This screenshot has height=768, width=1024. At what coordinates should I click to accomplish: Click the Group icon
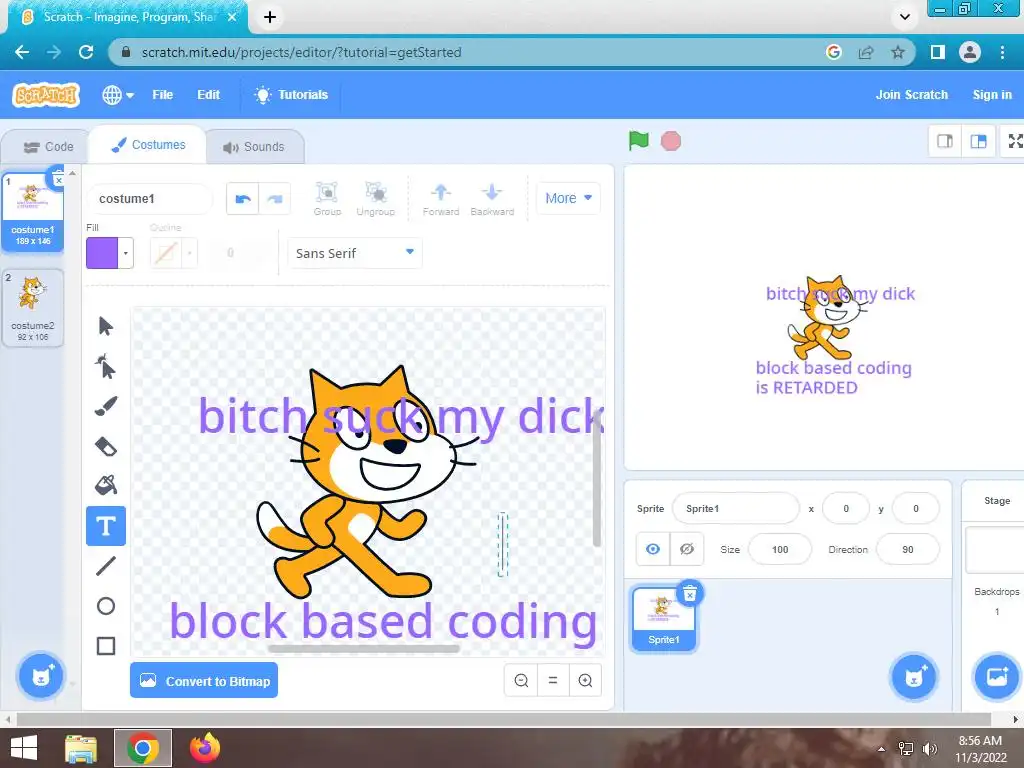click(x=327, y=199)
